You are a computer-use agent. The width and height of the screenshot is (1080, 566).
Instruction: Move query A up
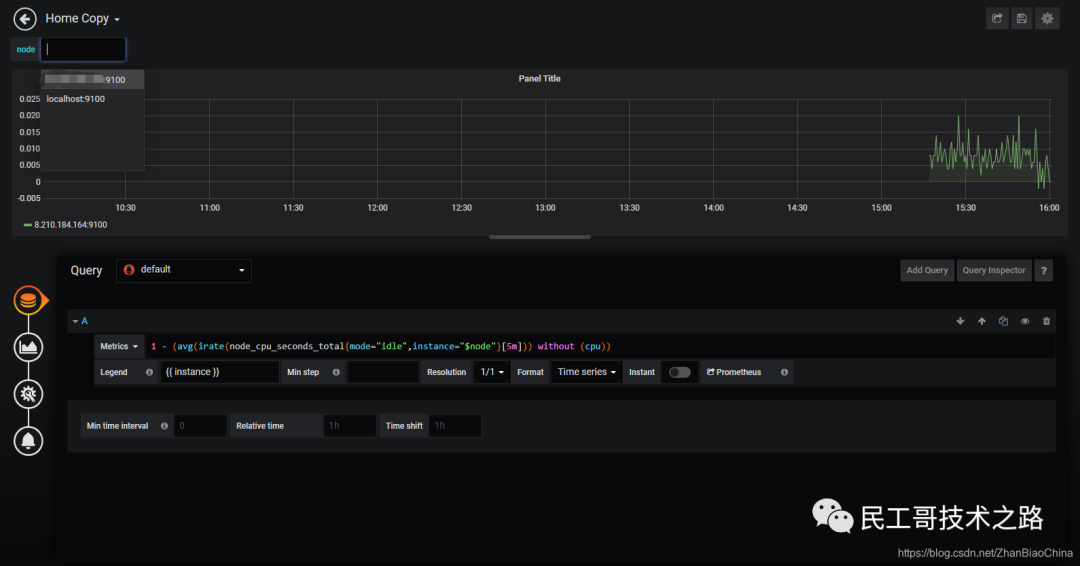[x=982, y=321]
